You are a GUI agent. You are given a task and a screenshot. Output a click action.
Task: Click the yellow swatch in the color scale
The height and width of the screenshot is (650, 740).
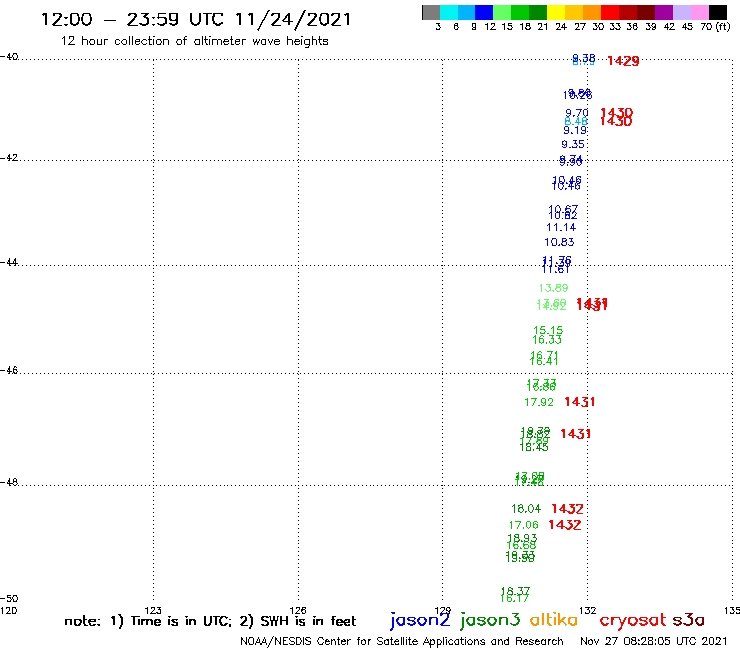[x=556, y=12]
